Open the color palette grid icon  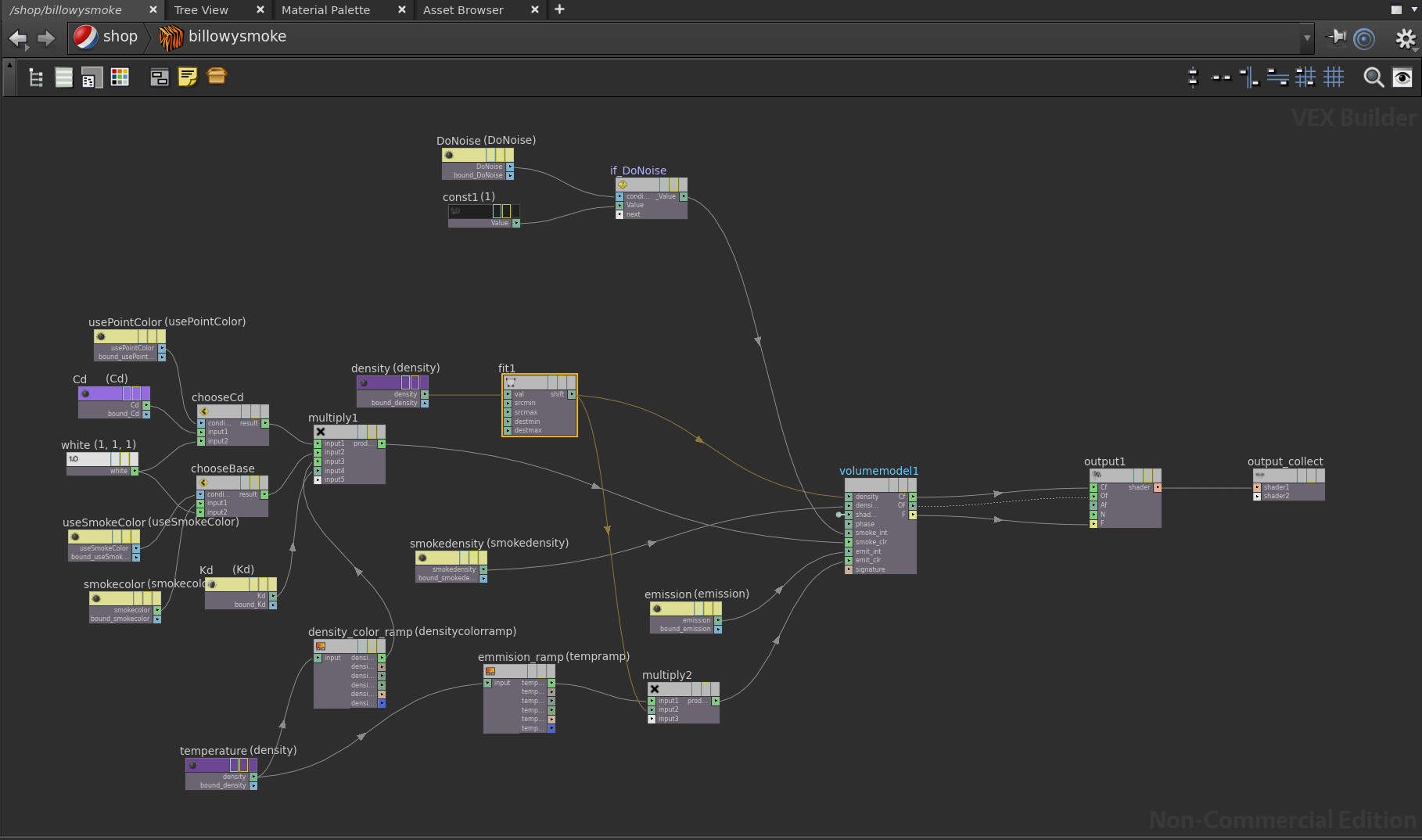(x=120, y=77)
